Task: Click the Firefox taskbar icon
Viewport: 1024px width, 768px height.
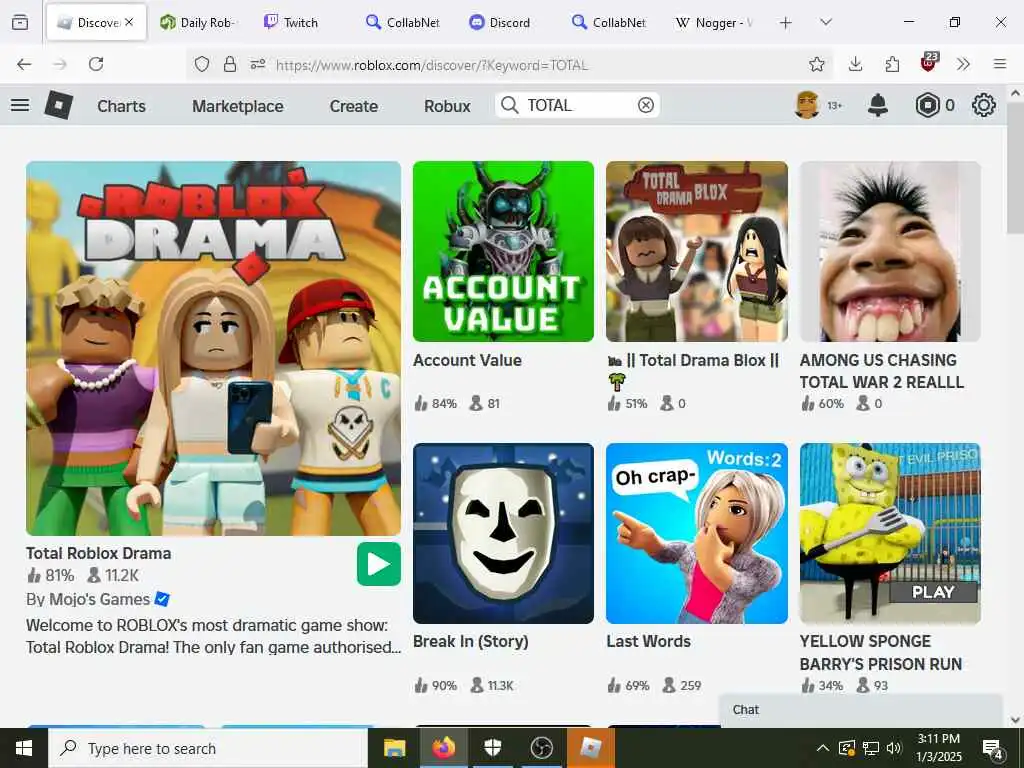Action: pos(443,748)
